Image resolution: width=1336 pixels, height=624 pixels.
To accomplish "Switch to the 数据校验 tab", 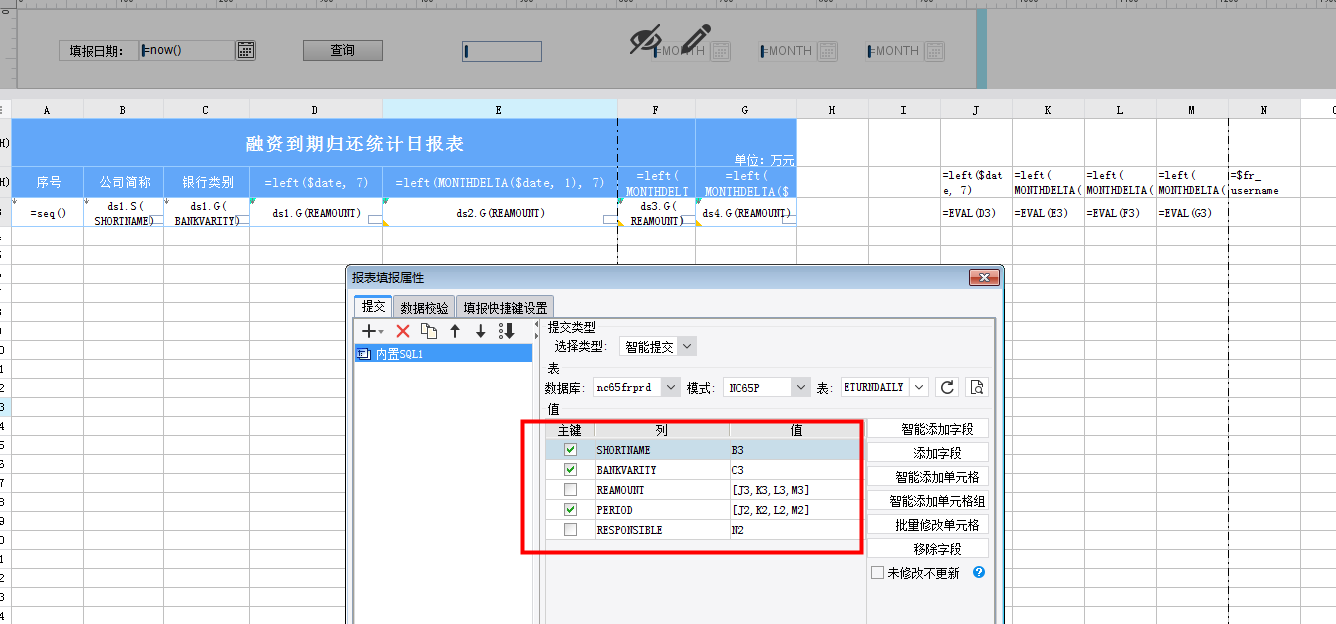I will (x=425, y=308).
